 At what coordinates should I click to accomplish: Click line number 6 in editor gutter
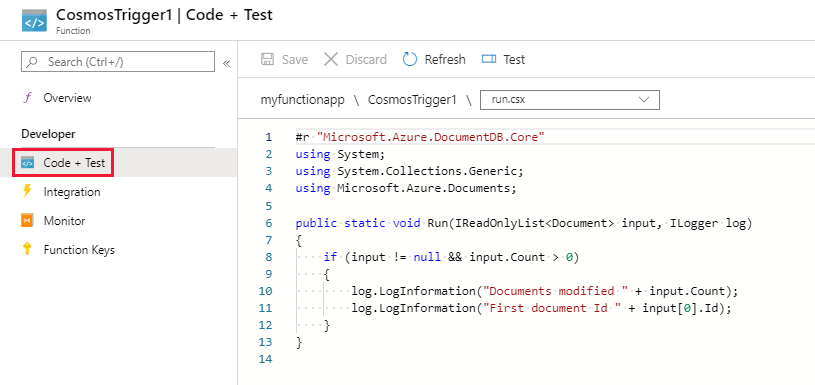269,223
